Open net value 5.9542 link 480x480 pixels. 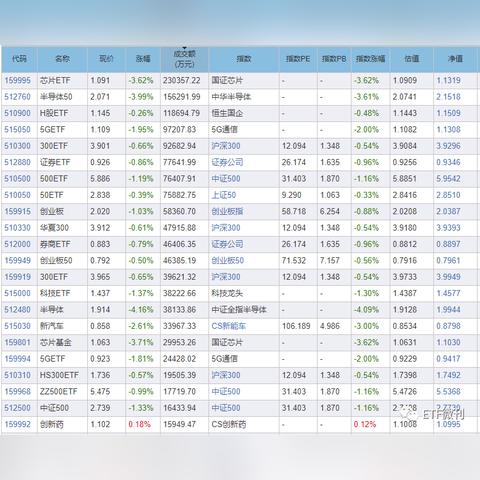point(448,179)
